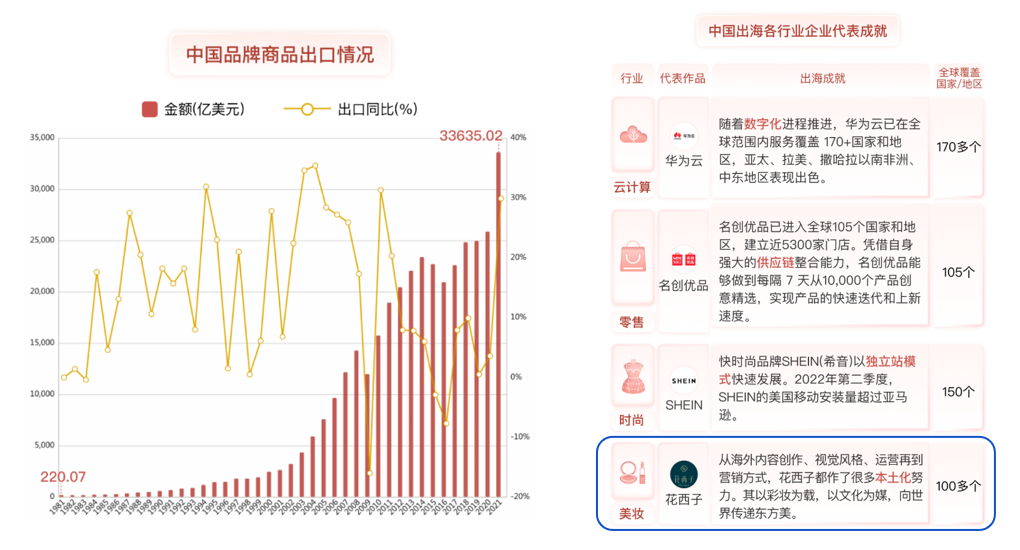
Task: Click the beauty makeup compact icon
Action: (x=633, y=473)
